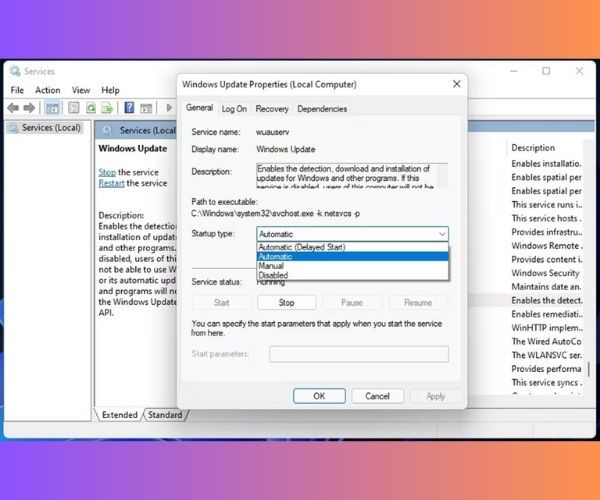Focus the Start parameters input field
This screenshot has width=600, height=500.
point(359,354)
